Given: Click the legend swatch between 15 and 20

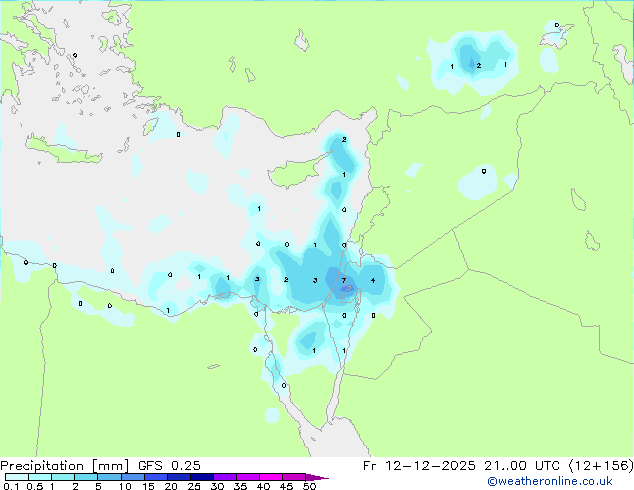Looking at the screenshot, I should click(x=156, y=477).
